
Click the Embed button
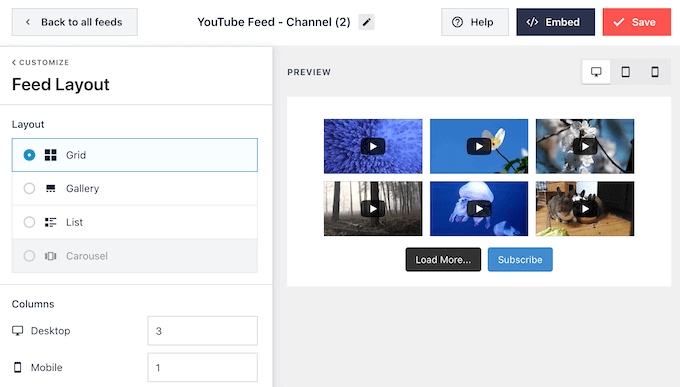(x=556, y=22)
